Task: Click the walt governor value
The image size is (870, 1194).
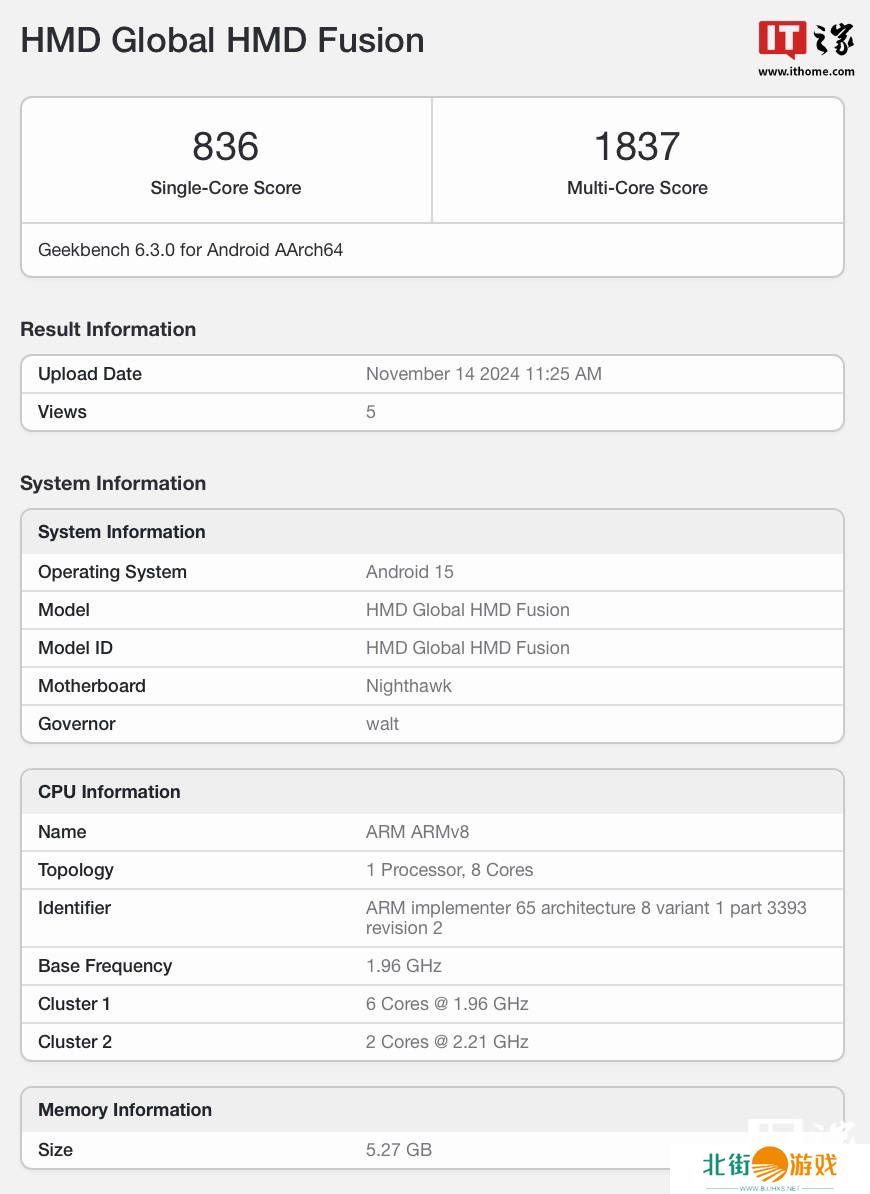Action: (x=383, y=724)
